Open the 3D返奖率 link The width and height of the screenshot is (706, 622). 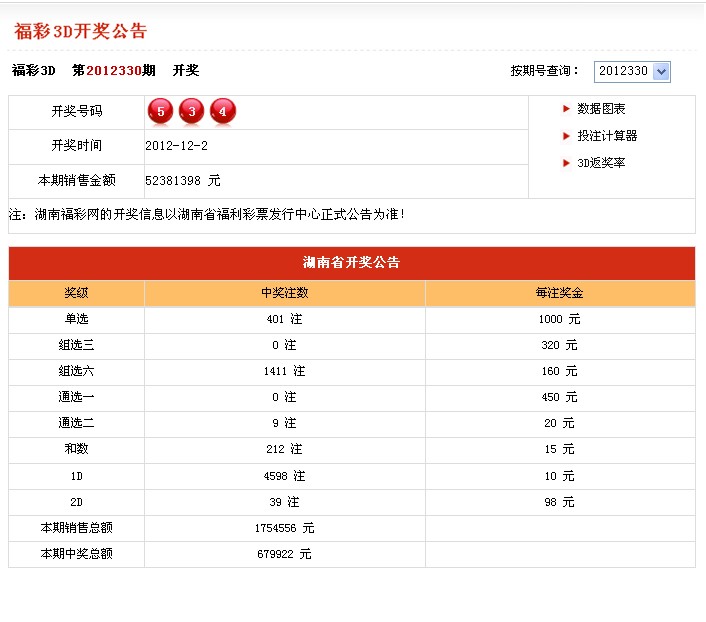pyautogui.click(x=601, y=163)
